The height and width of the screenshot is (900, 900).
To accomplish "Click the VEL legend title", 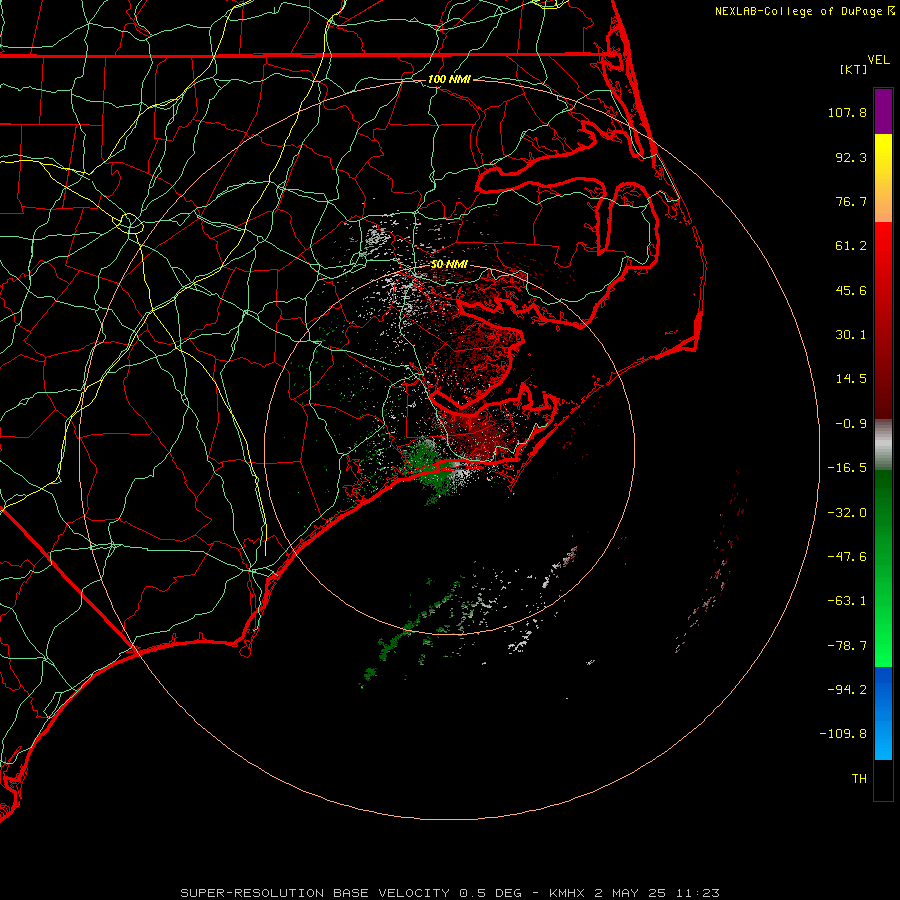I will [x=878, y=60].
